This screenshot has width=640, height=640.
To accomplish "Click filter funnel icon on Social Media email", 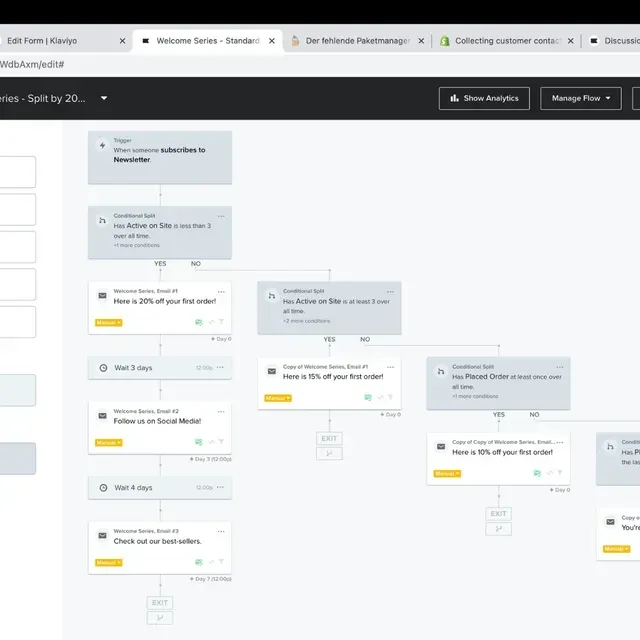I will point(221,442).
